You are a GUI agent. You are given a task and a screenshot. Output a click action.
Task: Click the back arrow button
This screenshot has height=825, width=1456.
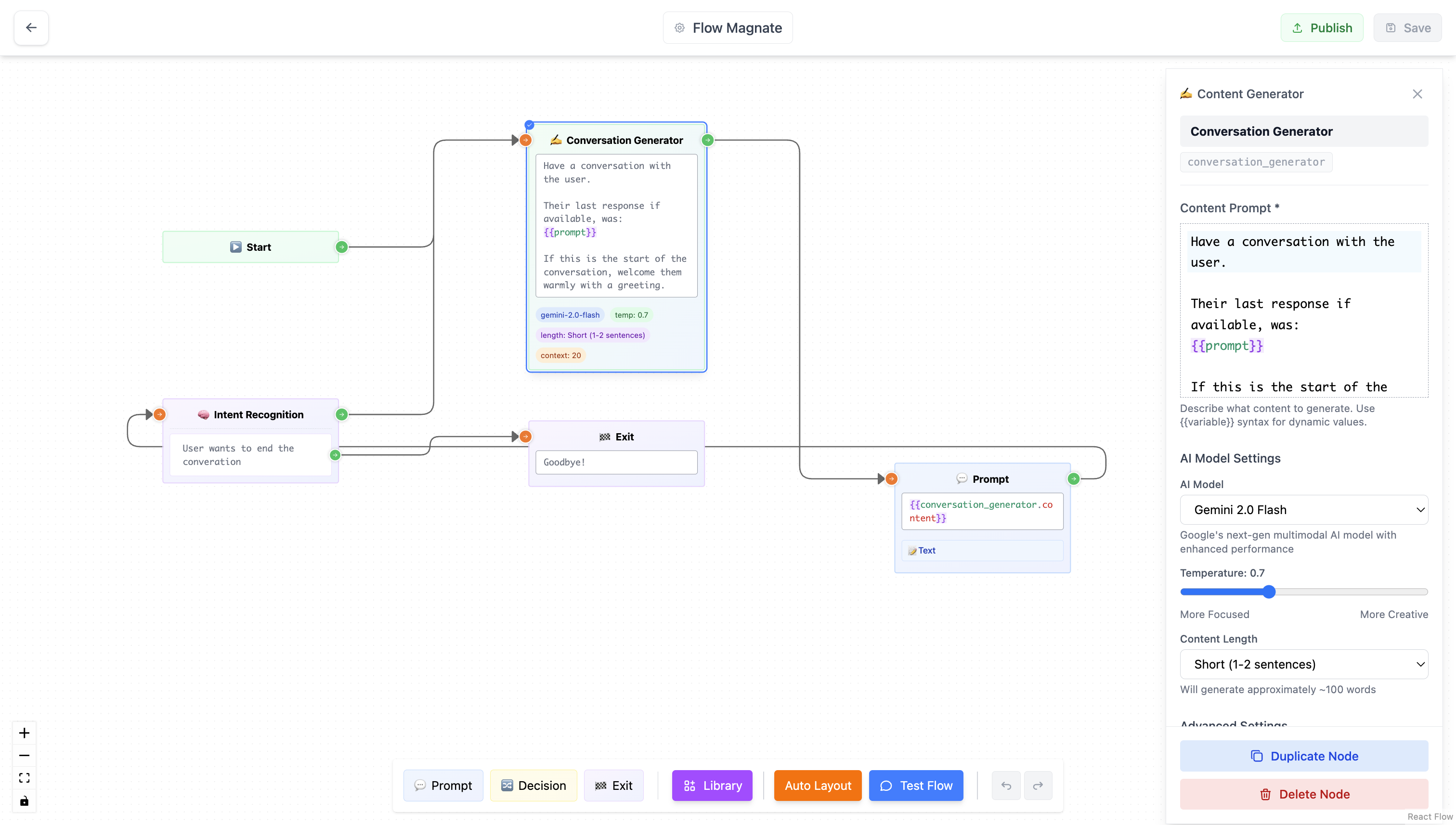31,28
